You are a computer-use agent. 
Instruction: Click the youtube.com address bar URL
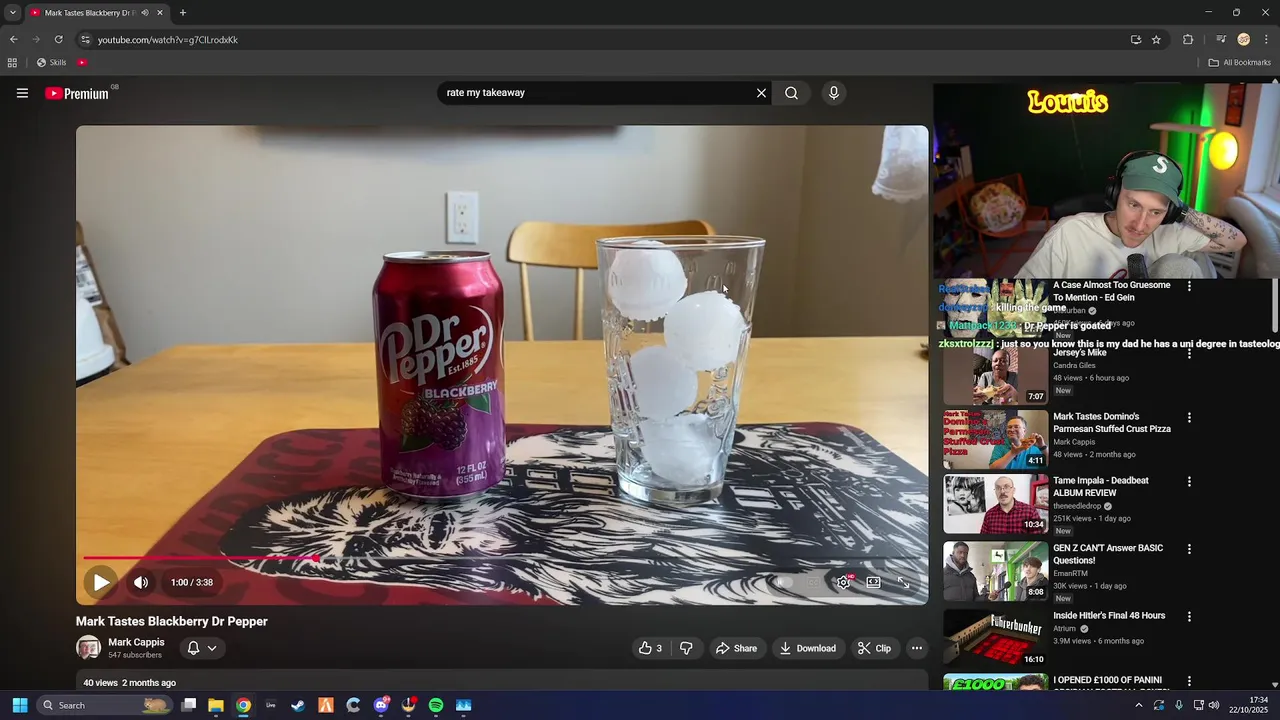pos(168,40)
